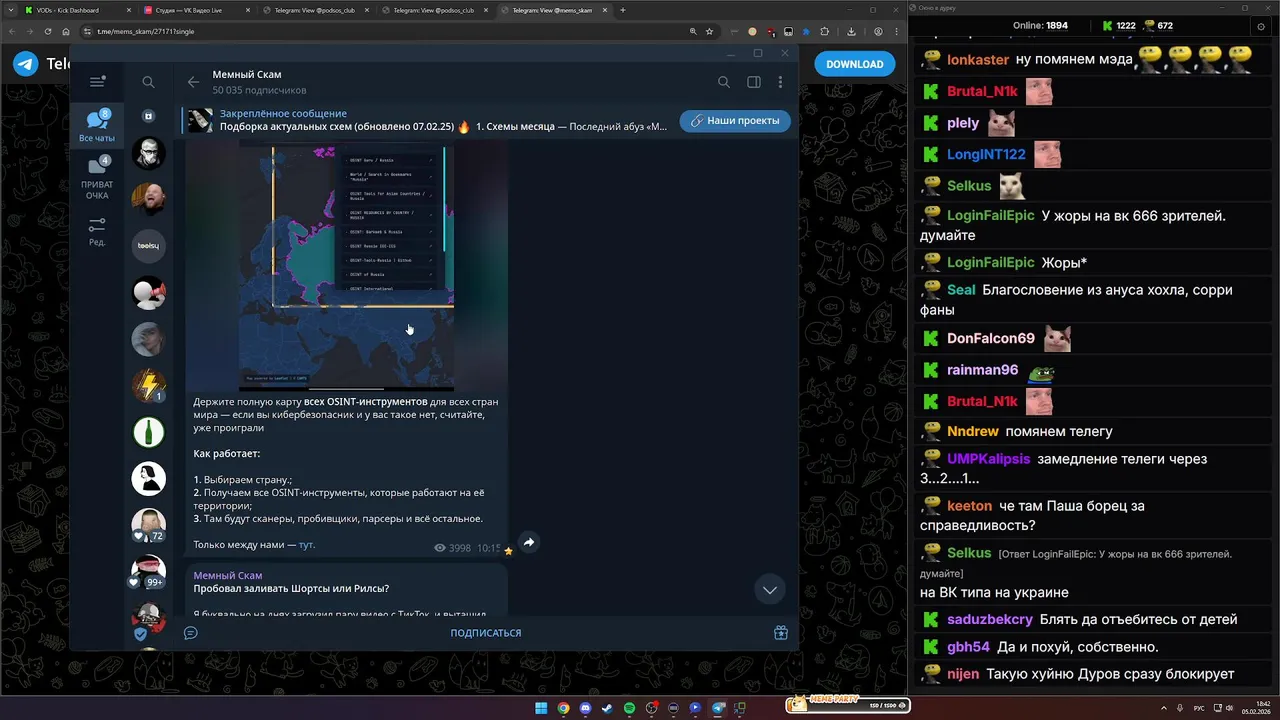Open the browser extensions puzzle icon

(824, 31)
